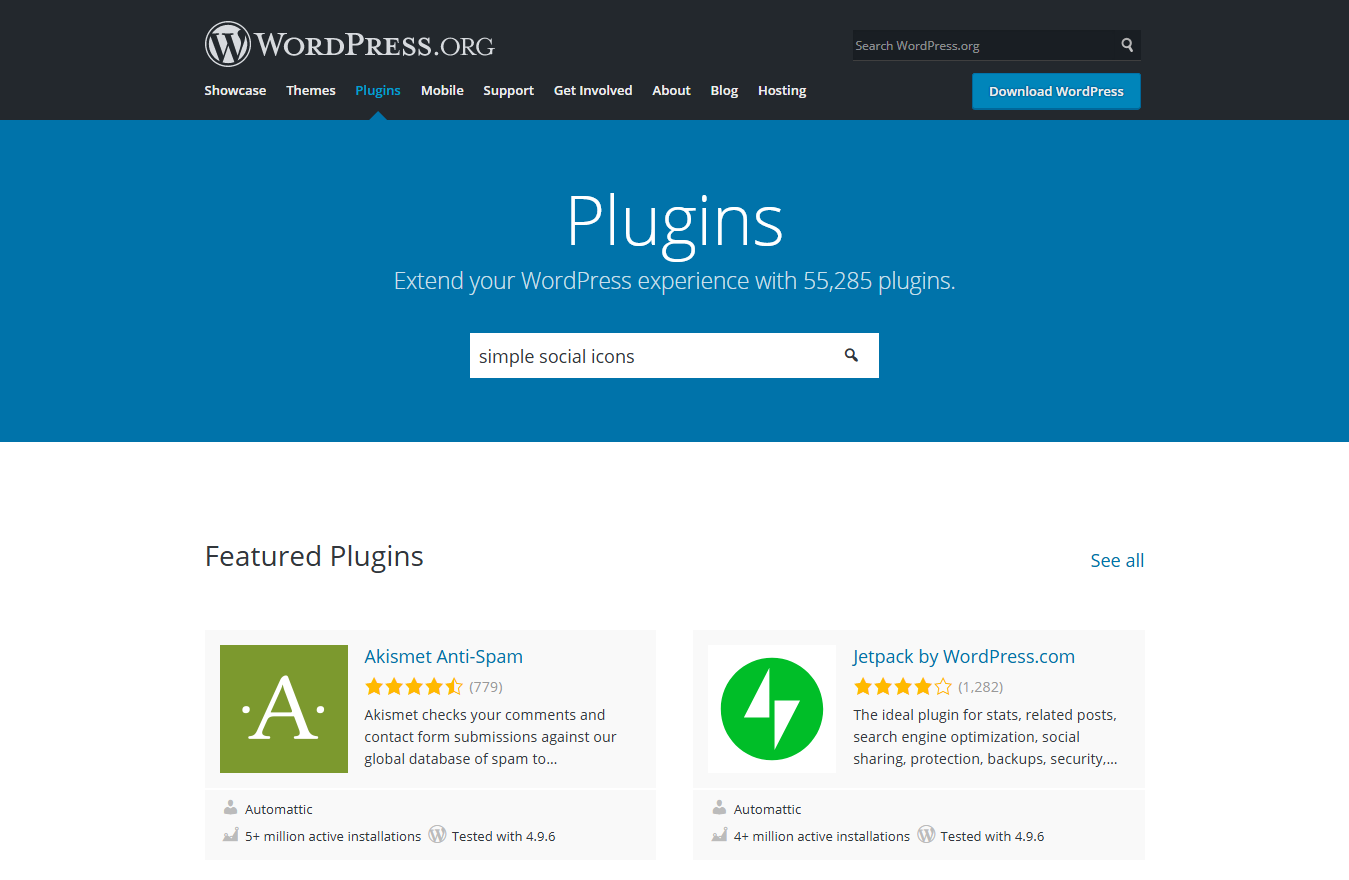Click author icon beside Akismet's Automattic
This screenshot has width=1349, height=880.
click(231, 808)
